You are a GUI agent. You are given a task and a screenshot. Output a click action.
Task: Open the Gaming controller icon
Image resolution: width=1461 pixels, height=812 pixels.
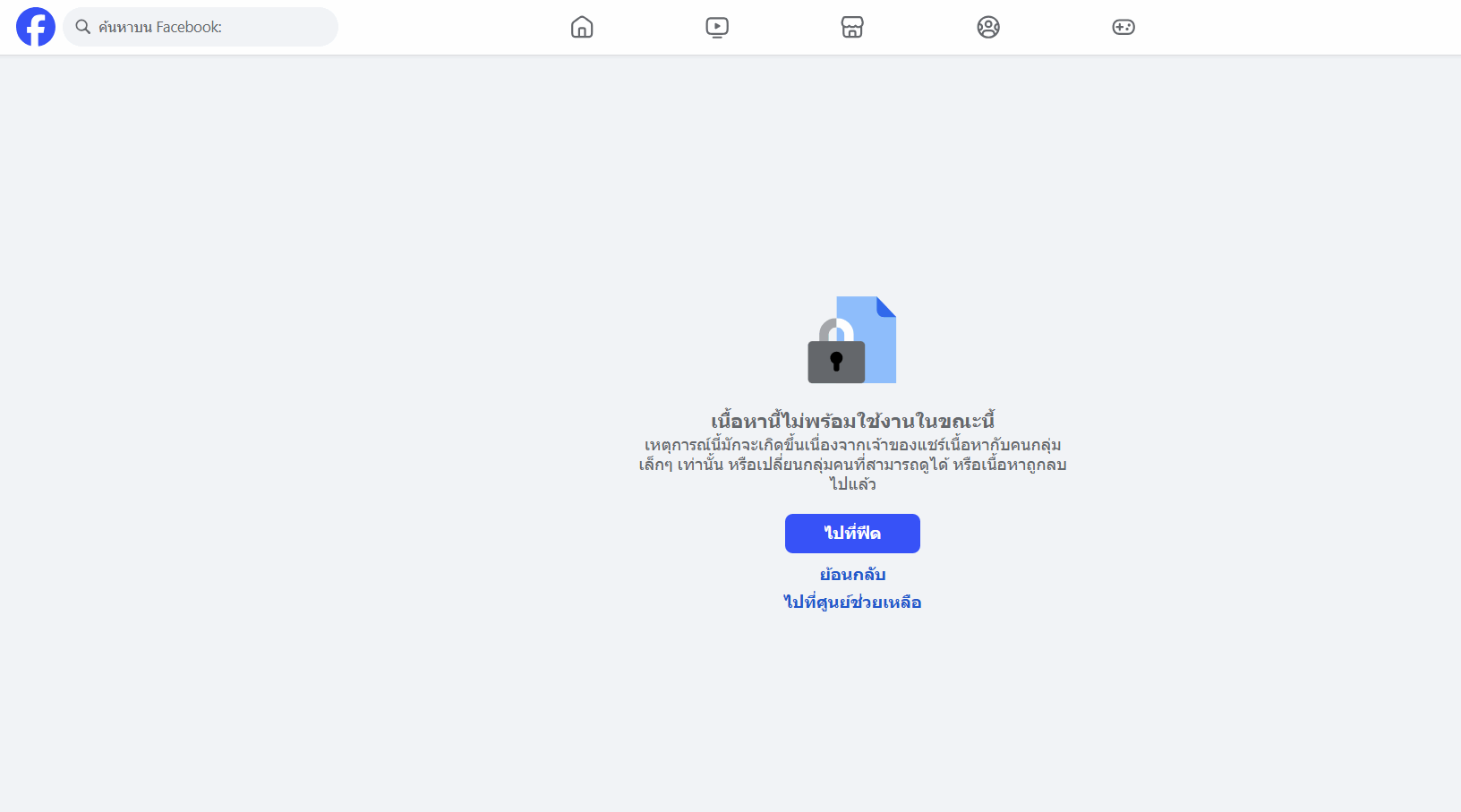click(1124, 27)
